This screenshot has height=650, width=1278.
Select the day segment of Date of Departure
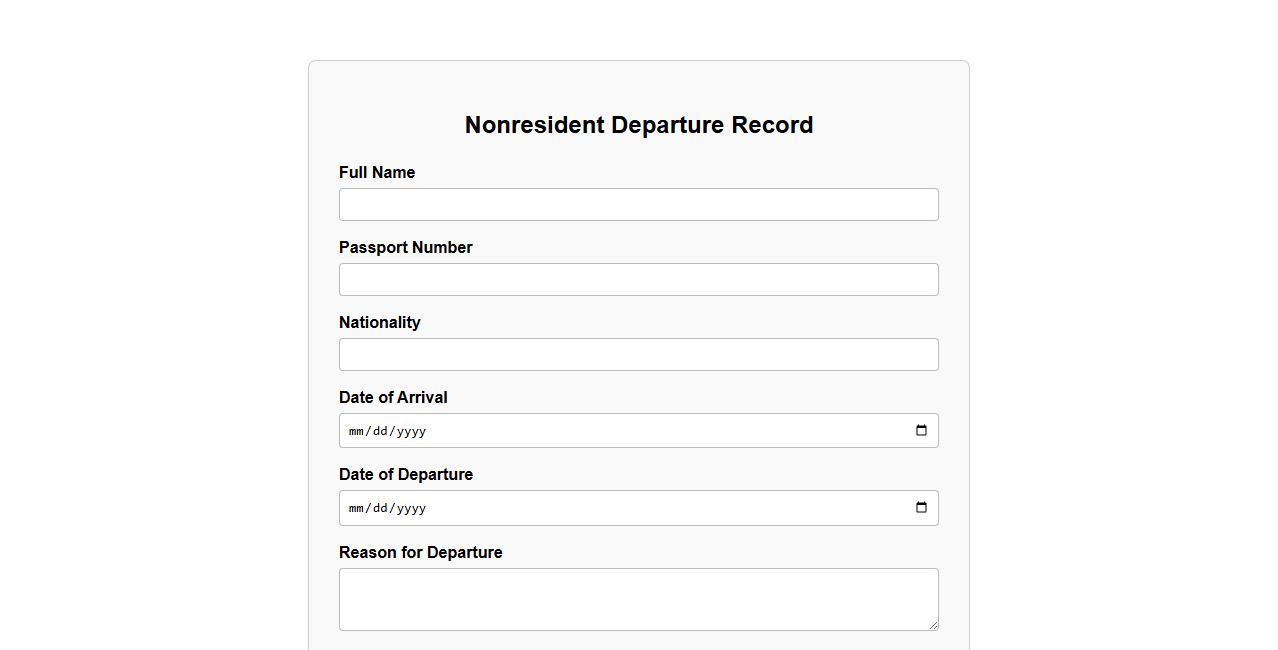(x=380, y=509)
